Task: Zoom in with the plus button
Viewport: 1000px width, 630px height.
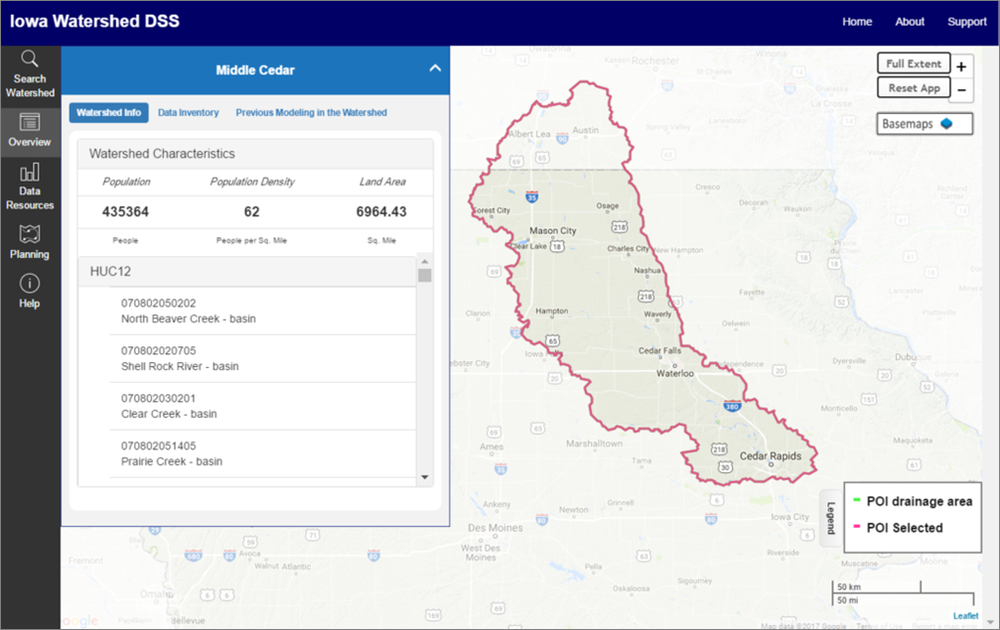Action: 961,67
